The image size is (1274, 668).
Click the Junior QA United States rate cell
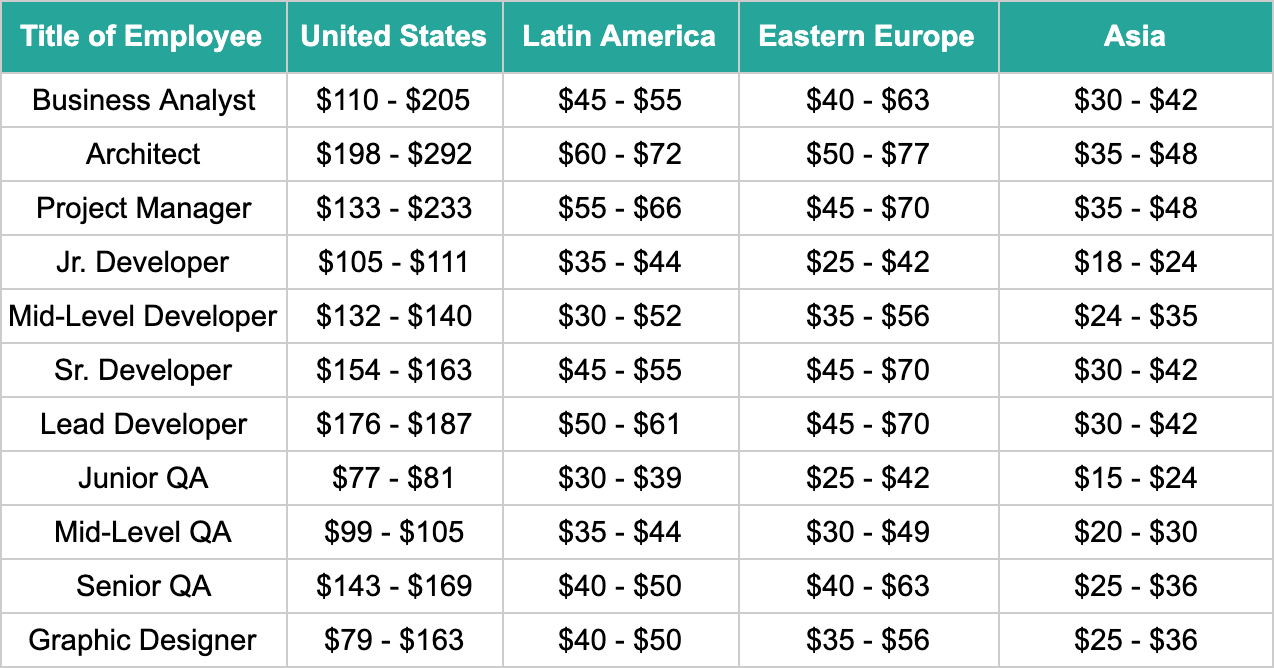pyautogui.click(x=394, y=478)
